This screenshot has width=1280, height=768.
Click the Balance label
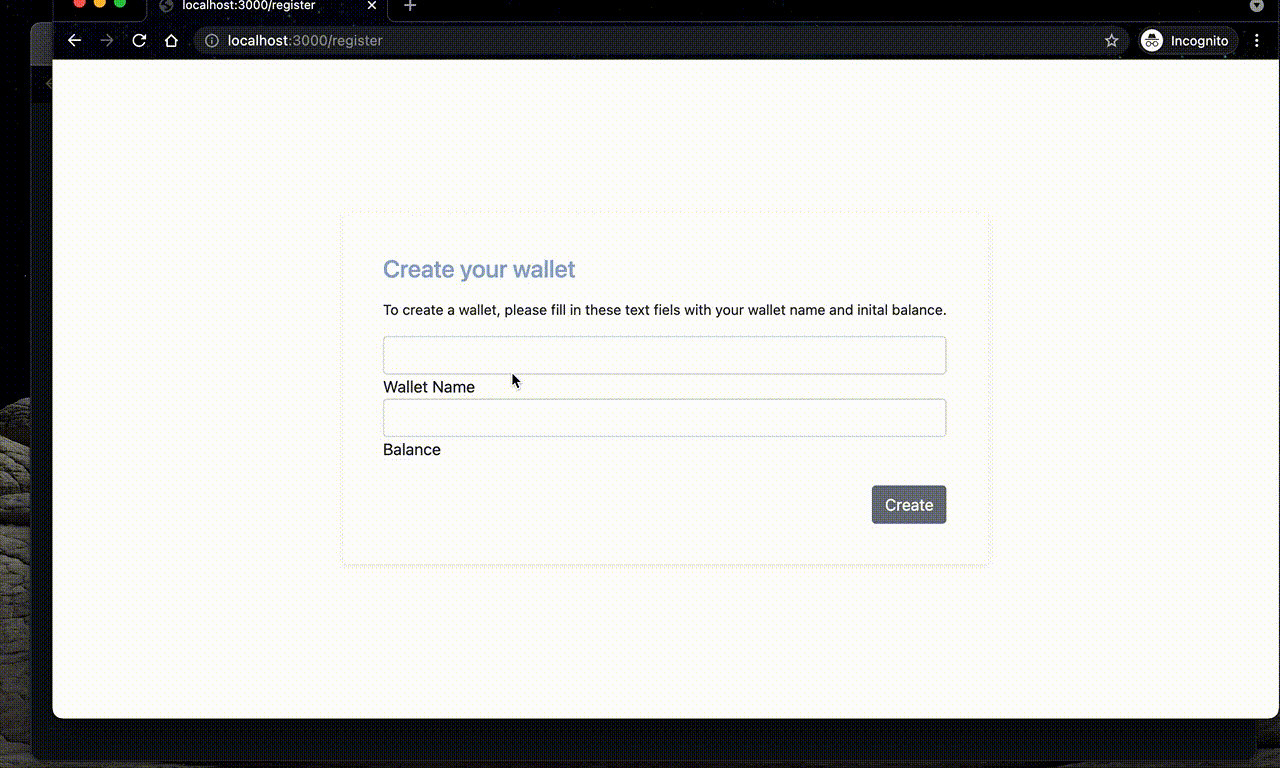point(412,450)
